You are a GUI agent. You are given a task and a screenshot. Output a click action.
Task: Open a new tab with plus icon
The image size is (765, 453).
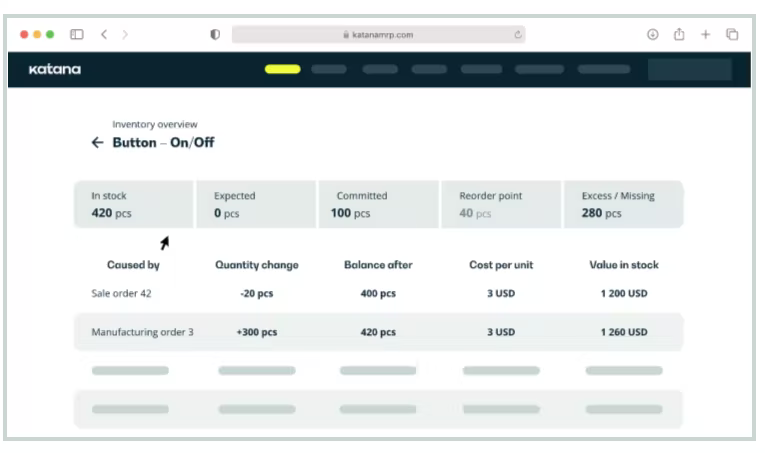pos(705,34)
